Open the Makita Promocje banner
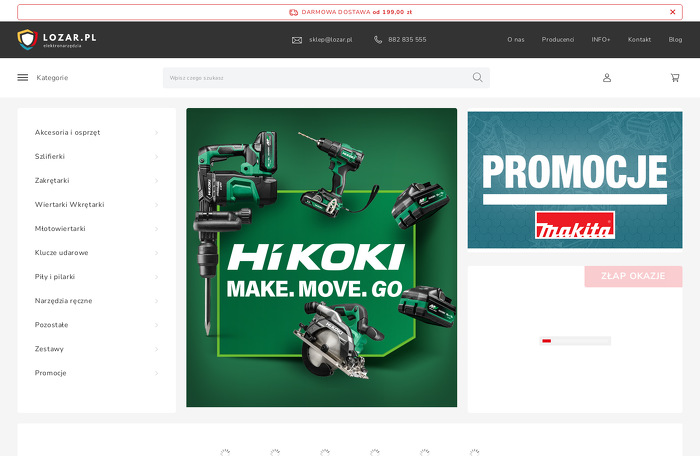Image resolution: width=700 pixels, height=456 pixels. (575, 180)
